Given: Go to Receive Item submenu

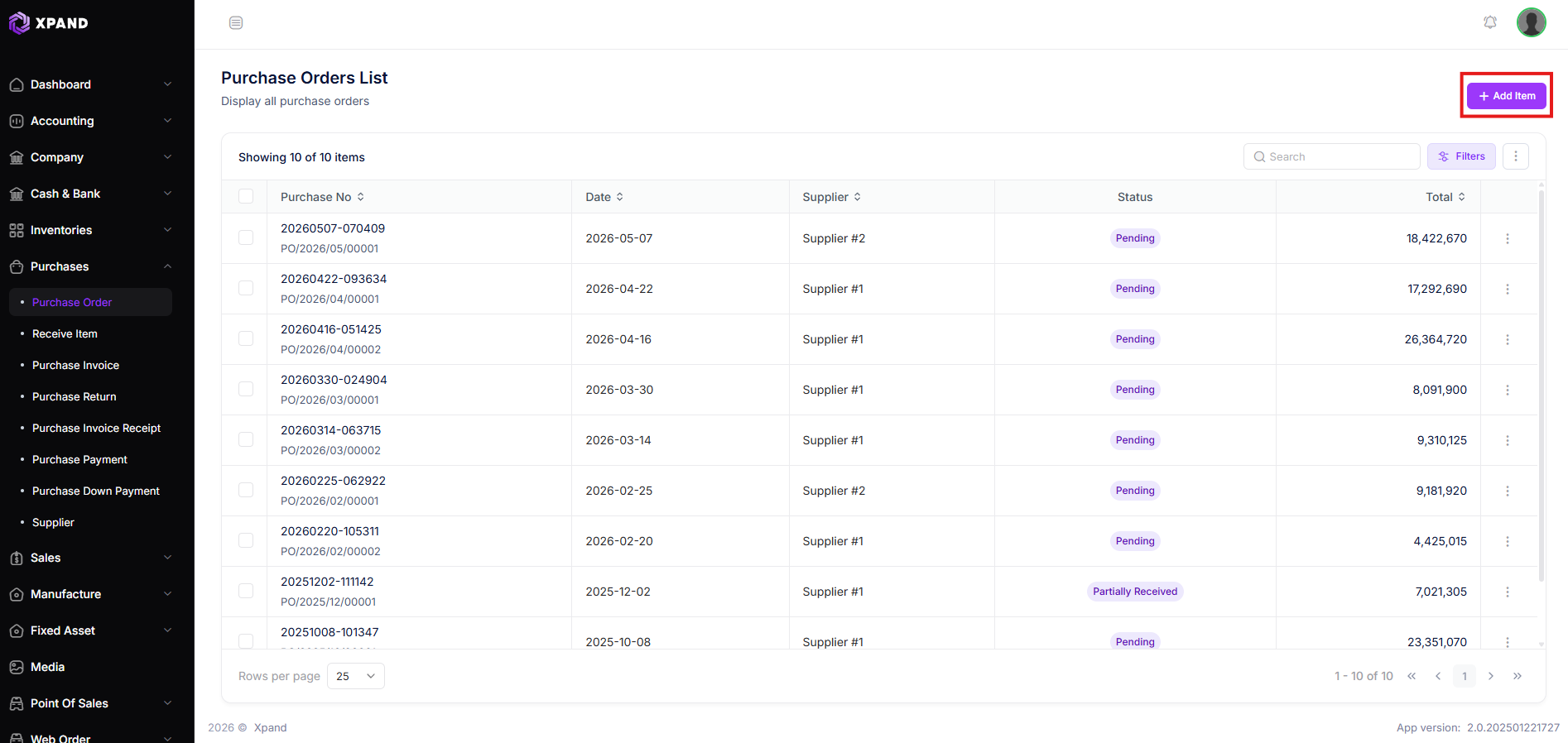Looking at the screenshot, I should [x=65, y=333].
